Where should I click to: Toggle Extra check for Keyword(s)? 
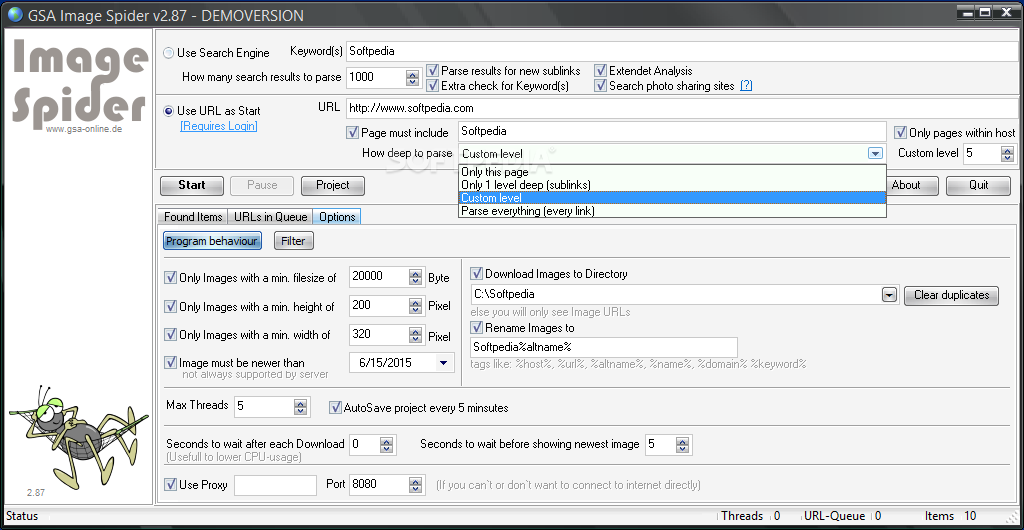[432, 86]
